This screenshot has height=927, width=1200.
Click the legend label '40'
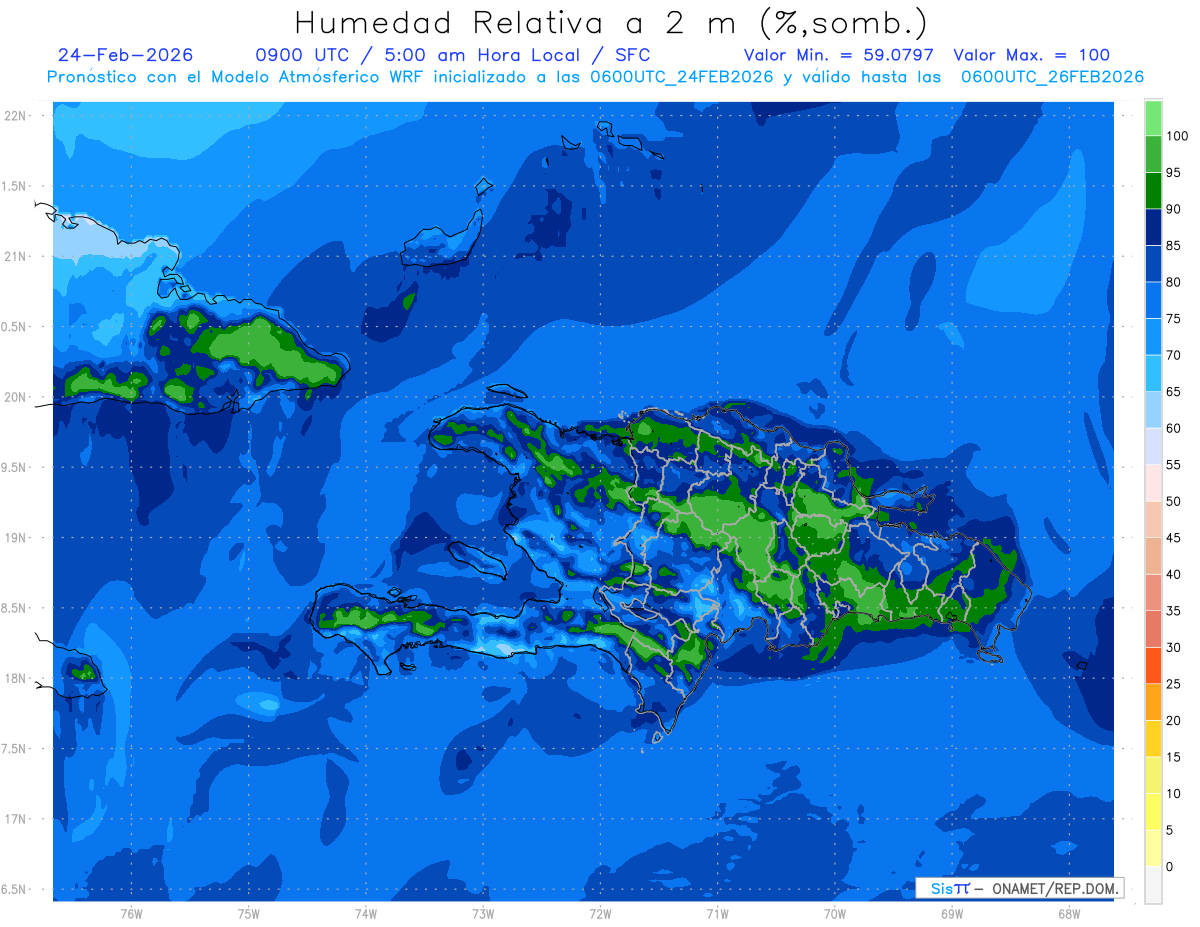[x=1173, y=574]
